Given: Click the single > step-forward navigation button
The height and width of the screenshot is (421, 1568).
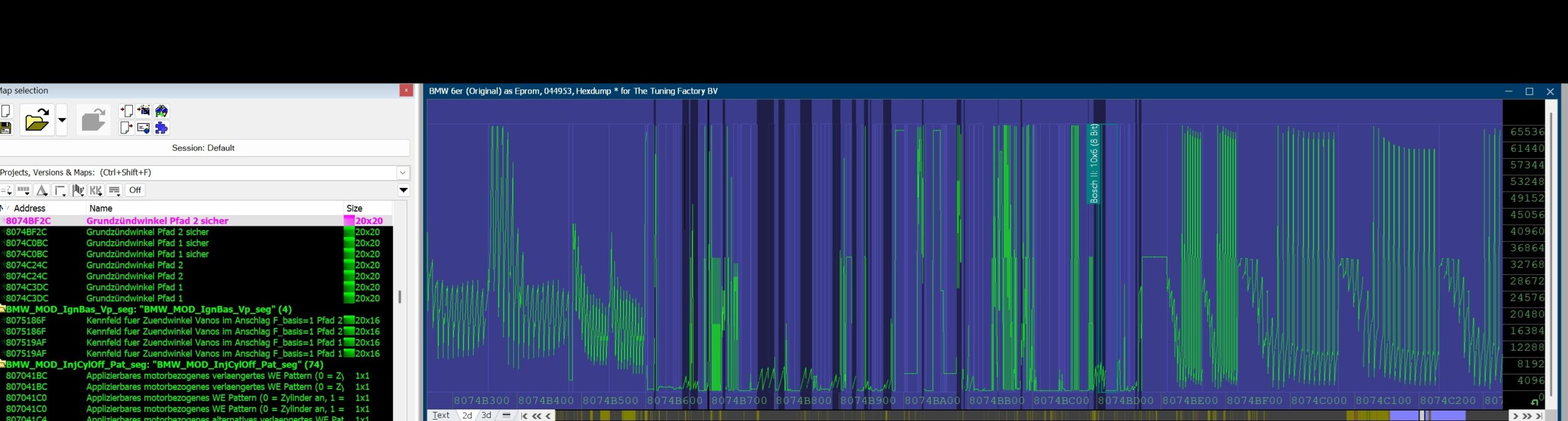Looking at the screenshot, I should tap(1516, 415).
